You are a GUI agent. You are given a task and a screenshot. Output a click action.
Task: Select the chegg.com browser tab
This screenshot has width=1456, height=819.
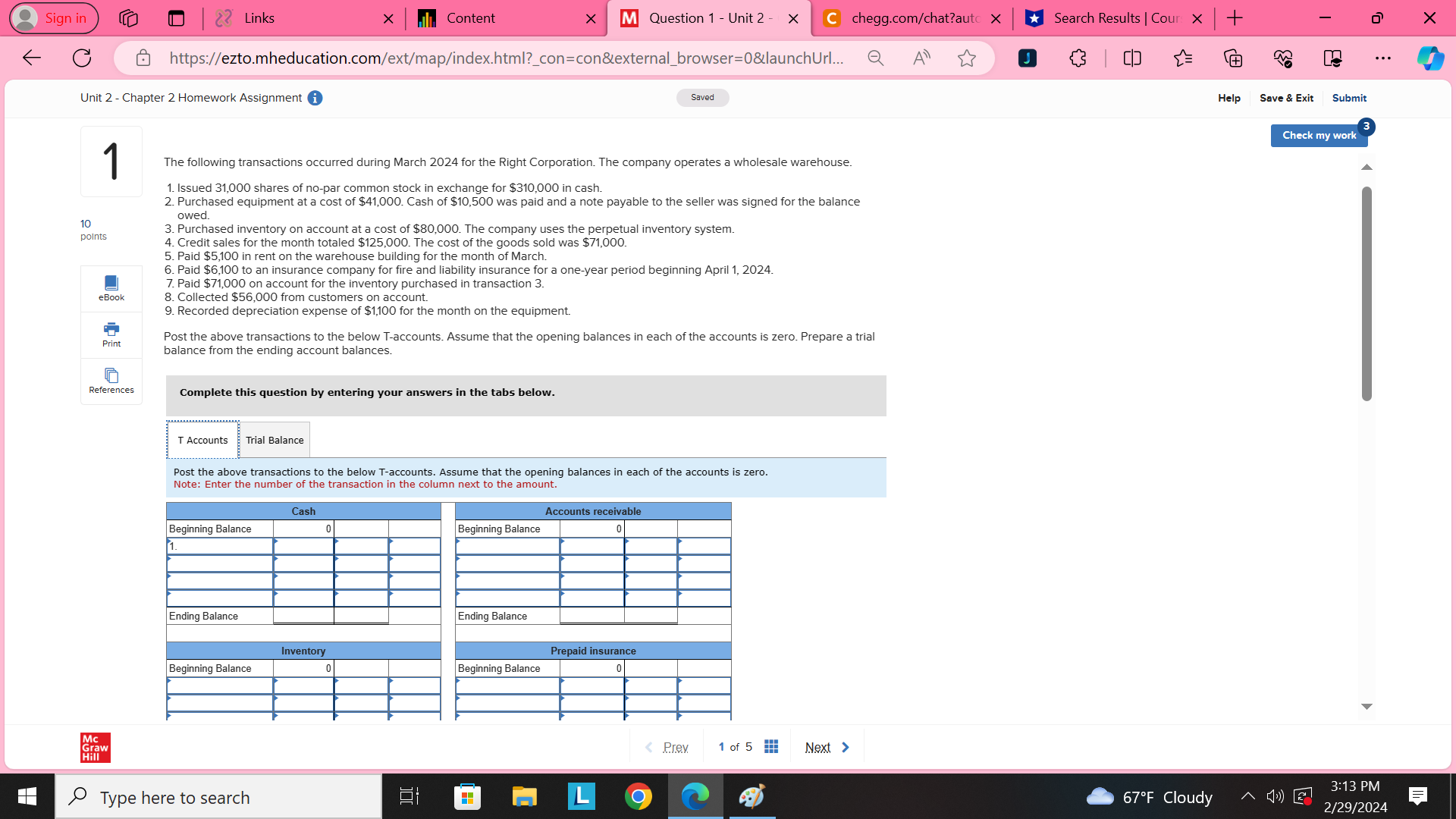point(910,17)
